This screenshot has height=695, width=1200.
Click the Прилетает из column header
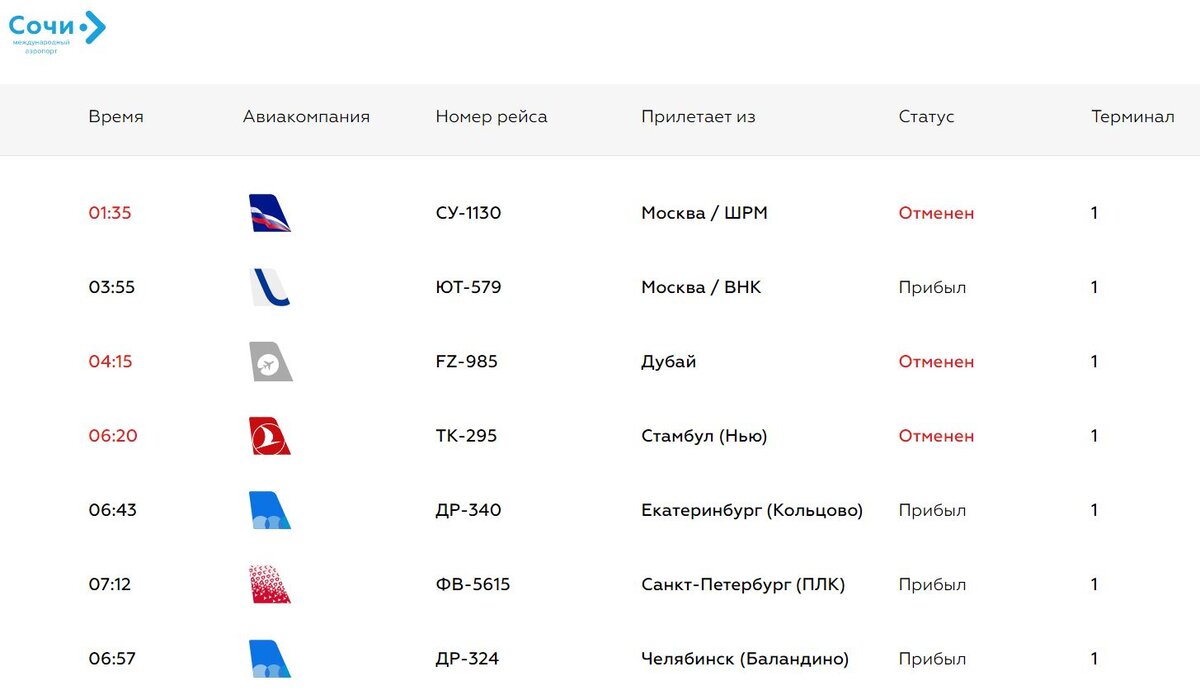click(698, 117)
